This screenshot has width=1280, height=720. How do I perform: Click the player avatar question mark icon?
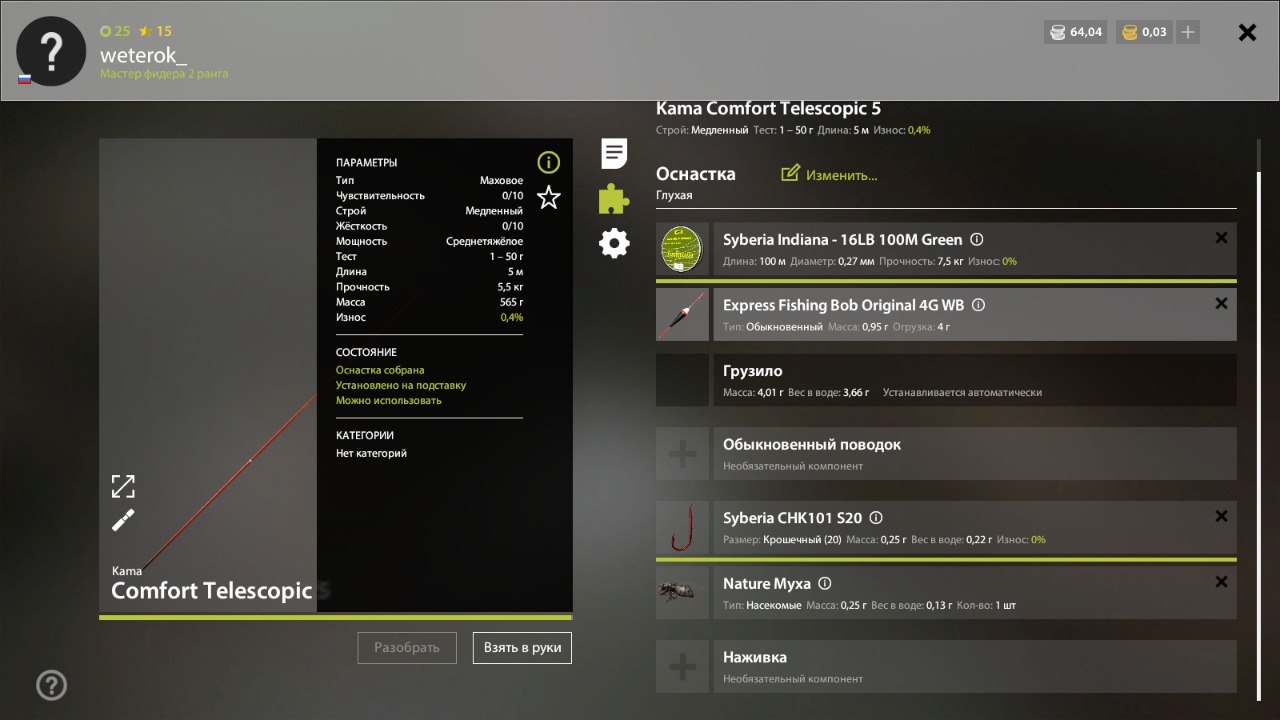click(x=51, y=50)
